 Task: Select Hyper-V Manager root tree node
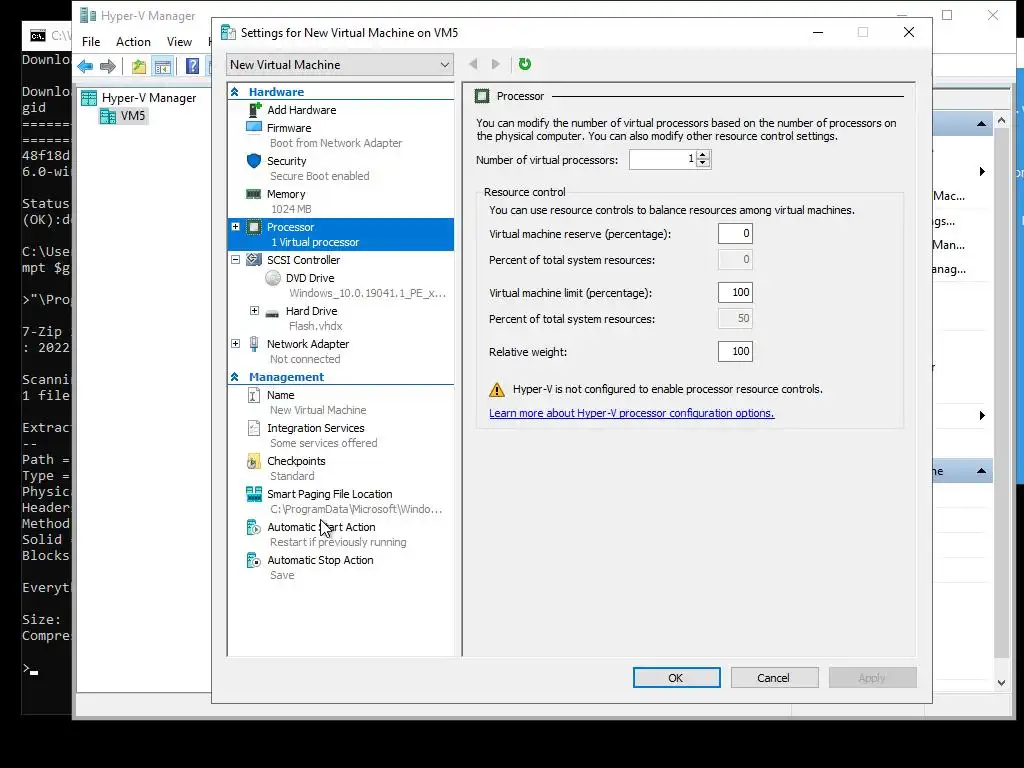pos(138,98)
